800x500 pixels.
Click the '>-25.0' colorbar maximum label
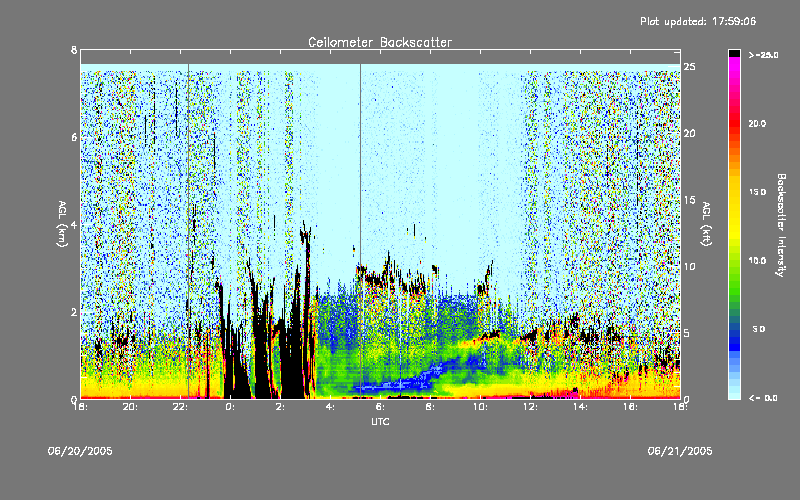(763, 55)
